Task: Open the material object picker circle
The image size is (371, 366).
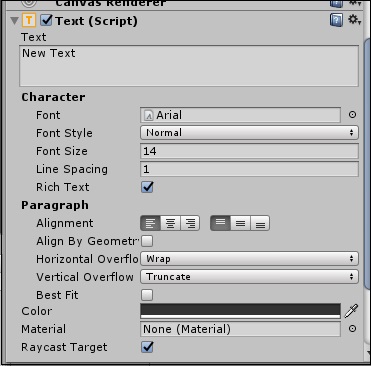Action: (352, 329)
